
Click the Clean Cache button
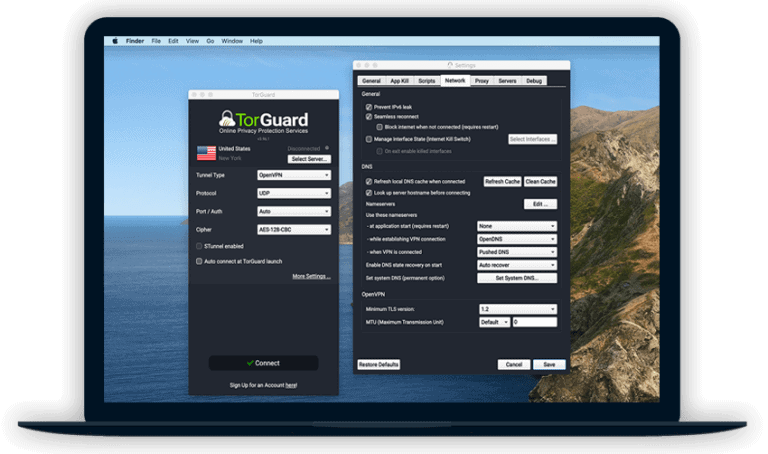pyautogui.click(x=540, y=181)
